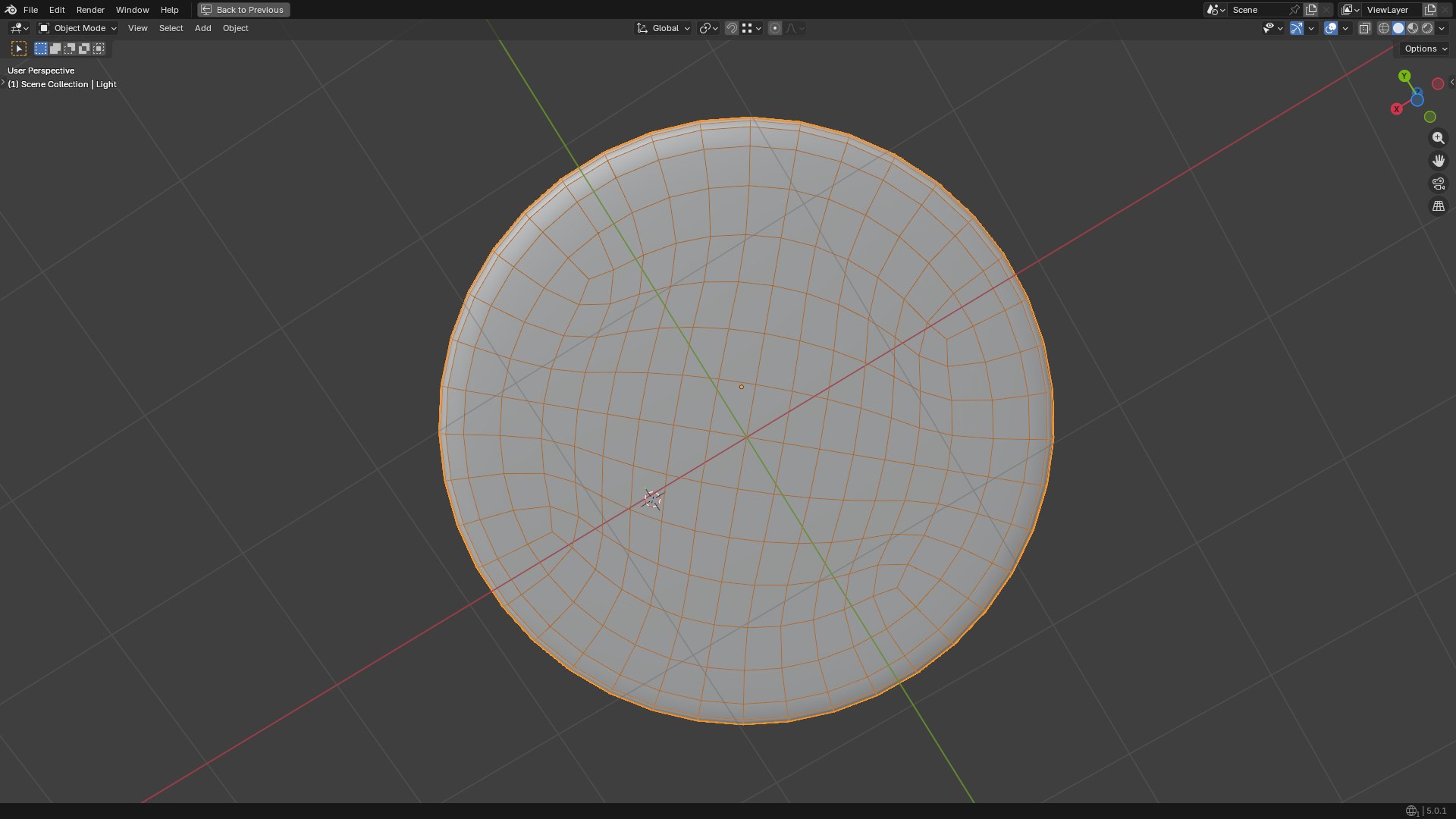Screen dimensions: 1456x819
Task: Open the Render menu
Action: pos(90,10)
